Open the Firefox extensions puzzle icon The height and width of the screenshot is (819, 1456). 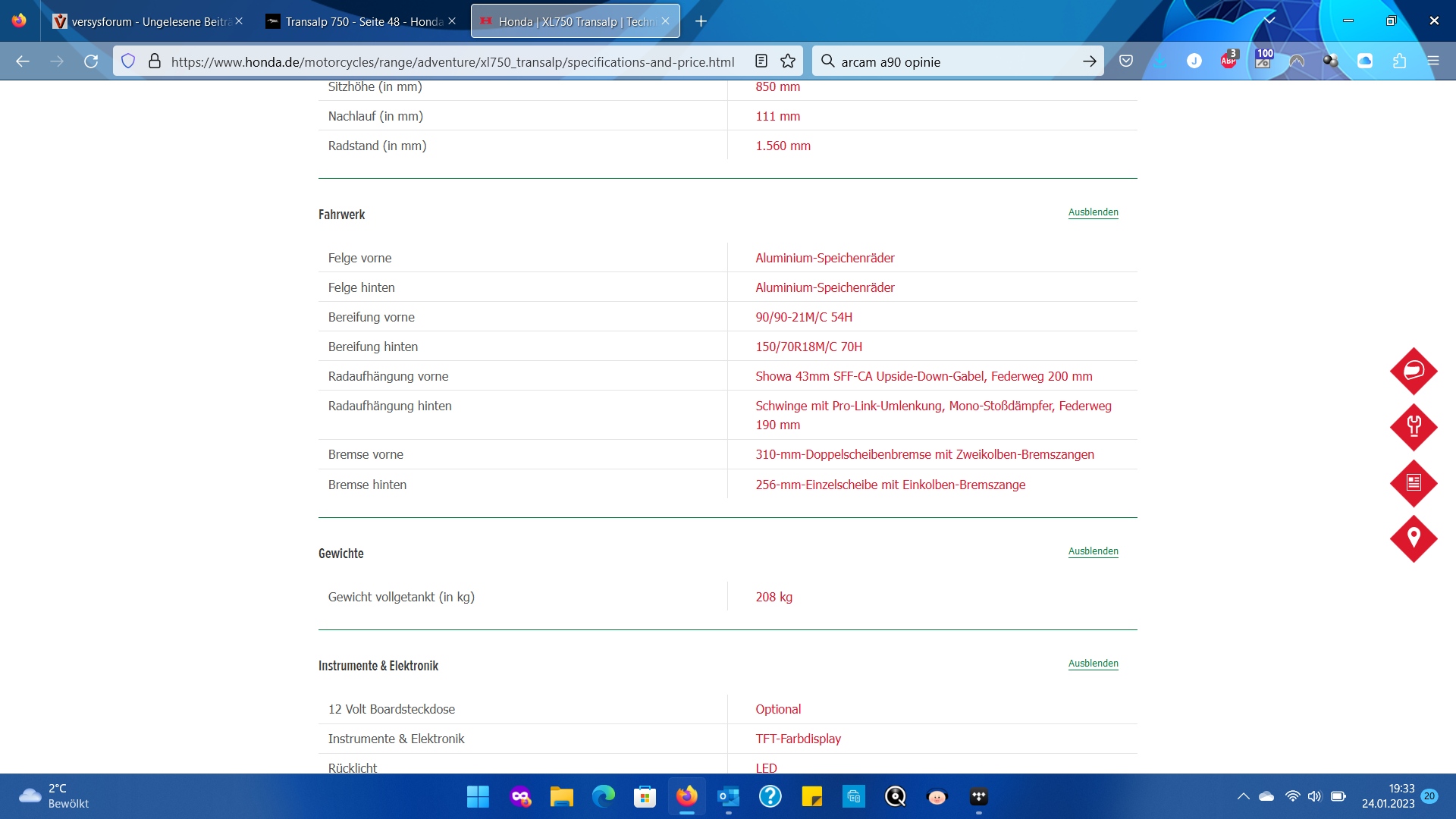(x=1399, y=61)
